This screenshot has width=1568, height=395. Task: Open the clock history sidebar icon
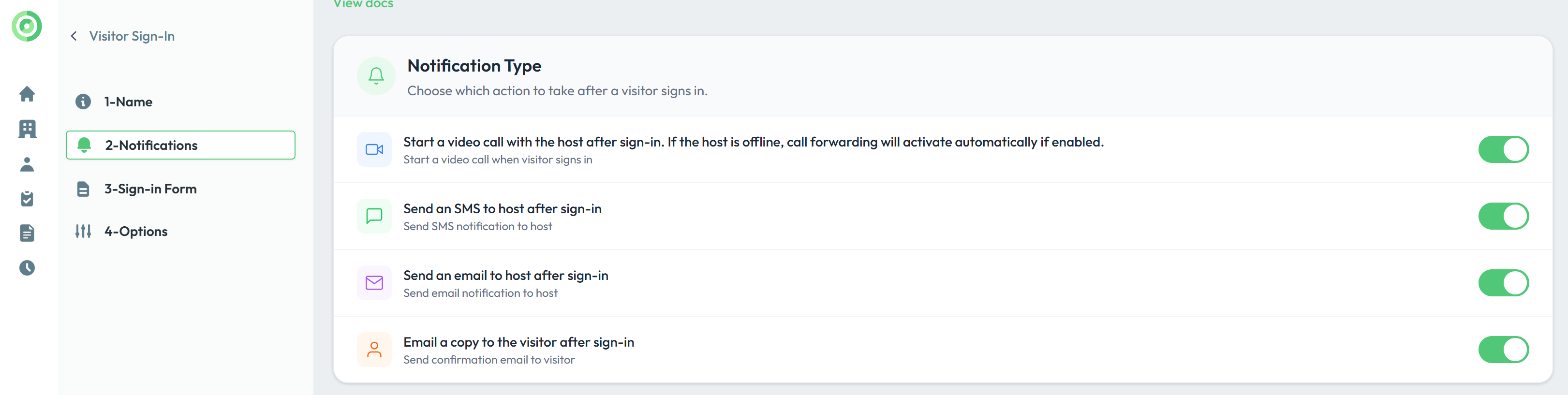(x=27, y=268)
